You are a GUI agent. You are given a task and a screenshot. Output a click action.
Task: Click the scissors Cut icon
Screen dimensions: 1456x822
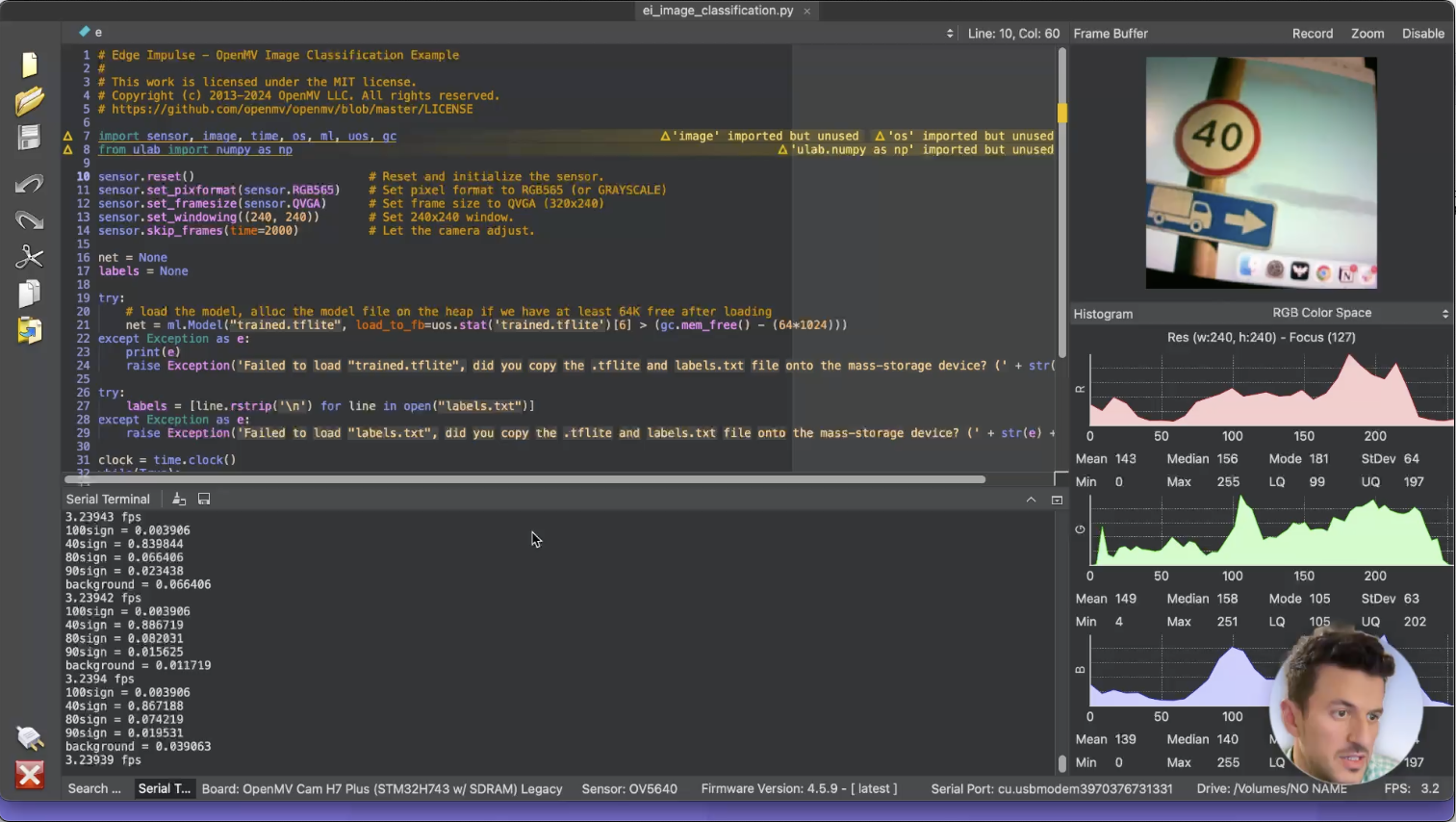[29, 256]
